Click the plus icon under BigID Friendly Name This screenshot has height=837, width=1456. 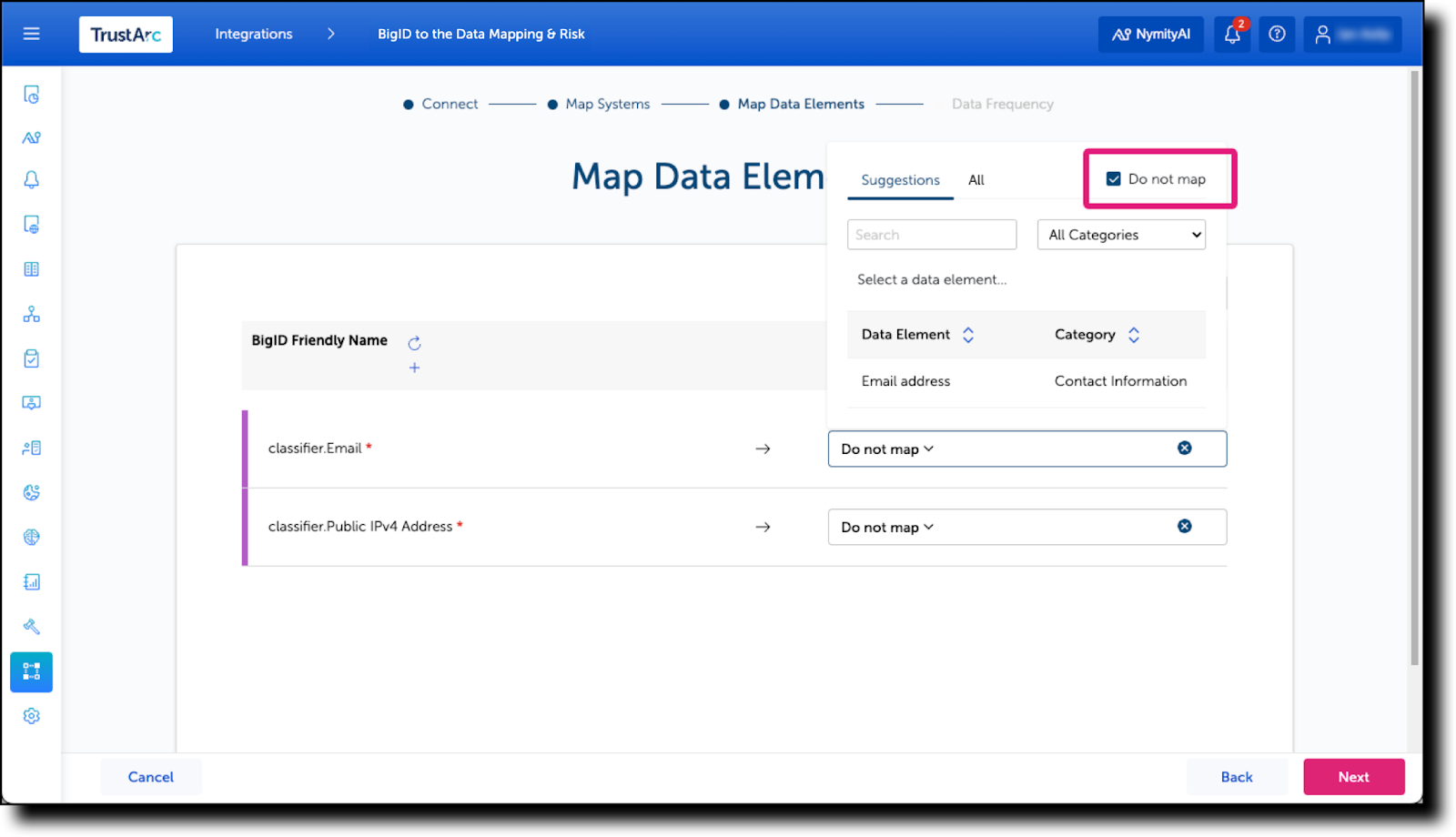tap(414, 368)
